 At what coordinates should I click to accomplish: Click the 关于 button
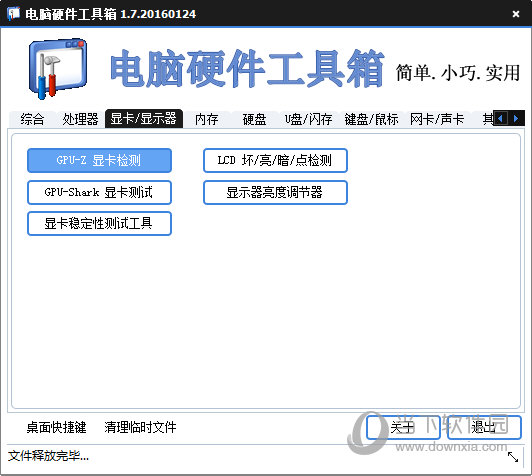pyautogui.click(x=403, y=427)
